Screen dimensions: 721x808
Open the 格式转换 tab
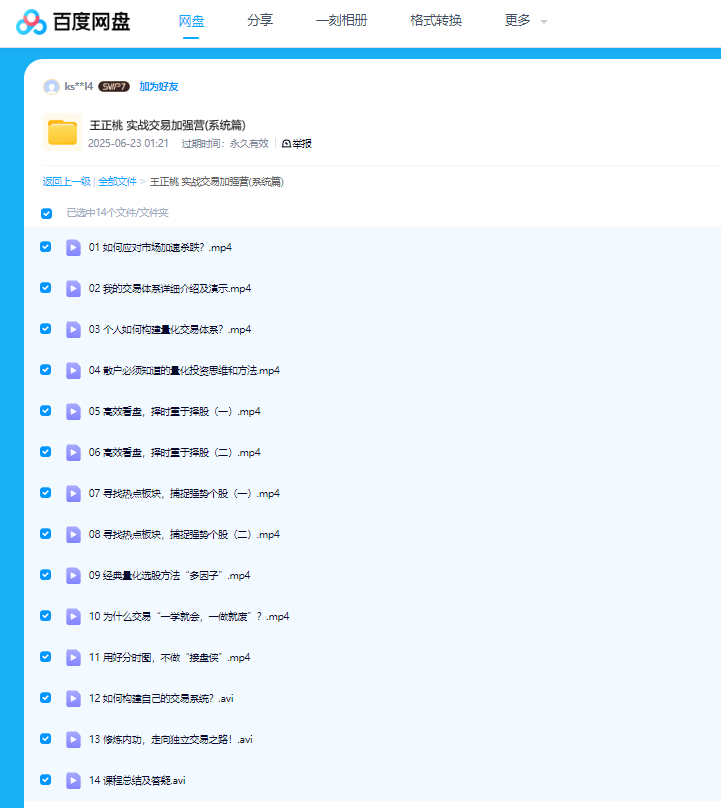pos(436,21)
